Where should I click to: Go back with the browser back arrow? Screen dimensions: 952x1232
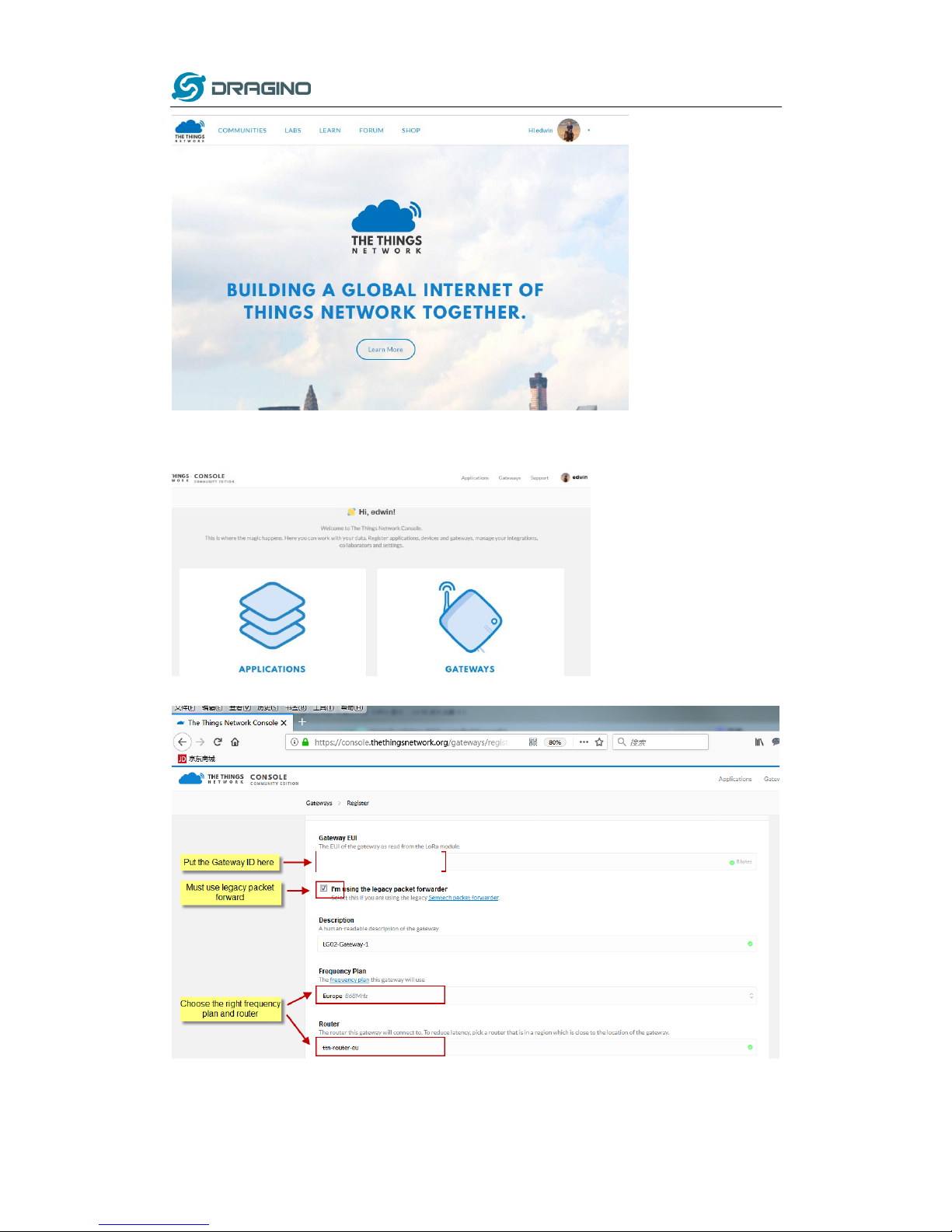tap(183, 742)
